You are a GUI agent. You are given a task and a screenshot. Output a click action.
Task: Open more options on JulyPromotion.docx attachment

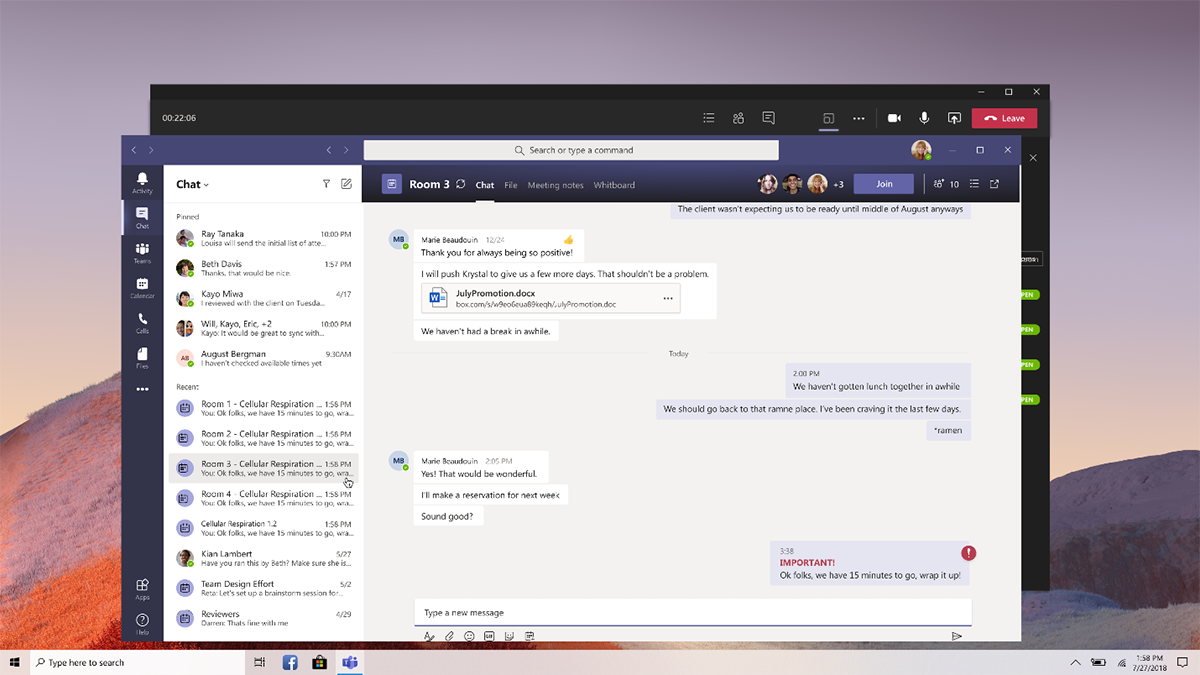tap(668, 298)
